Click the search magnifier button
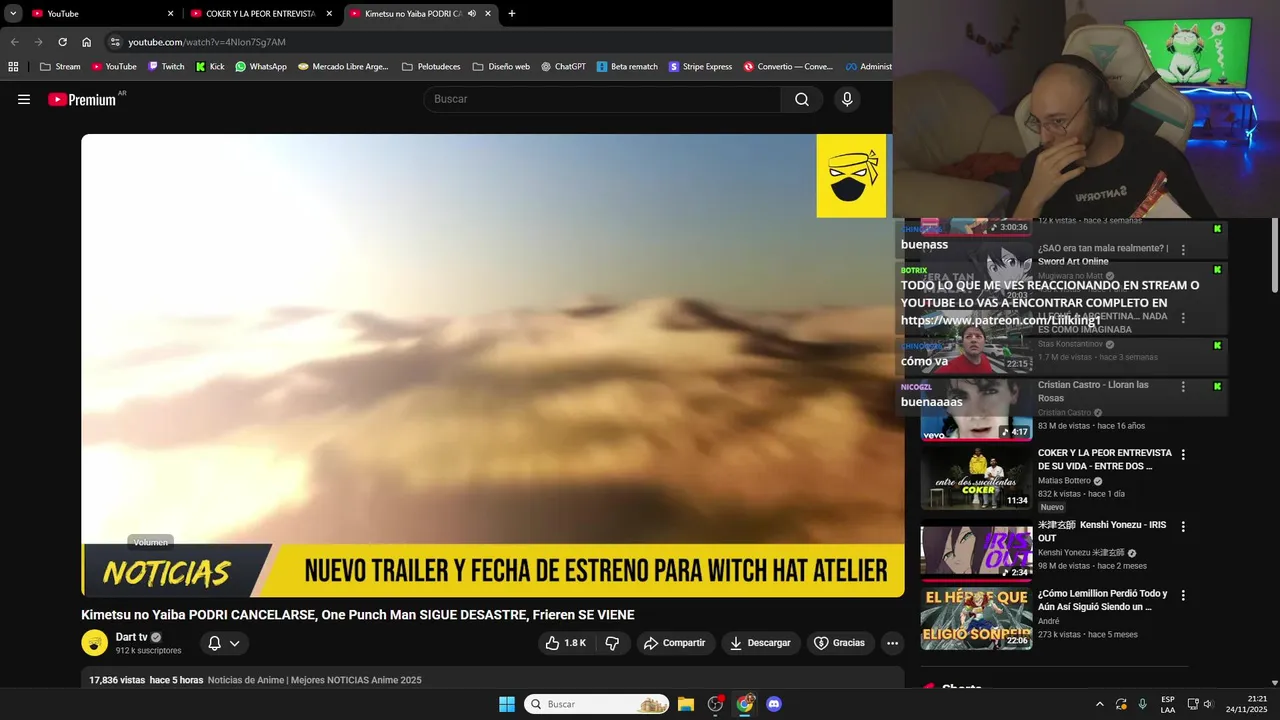Screen dimensions: 1280x720 [x=802, y=99]
